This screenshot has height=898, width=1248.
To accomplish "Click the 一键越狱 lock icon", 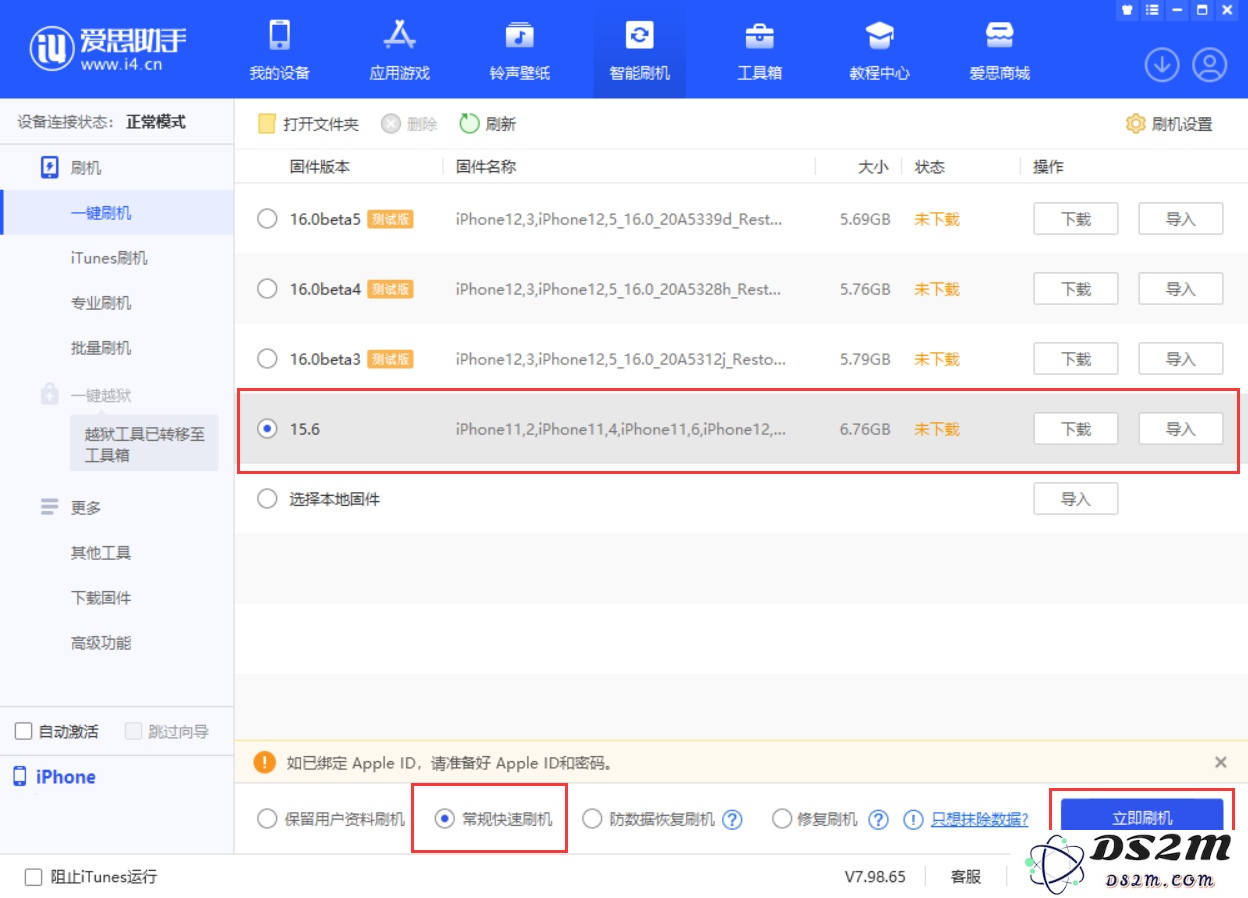I will pyautogui.click(x=50, y=394).
